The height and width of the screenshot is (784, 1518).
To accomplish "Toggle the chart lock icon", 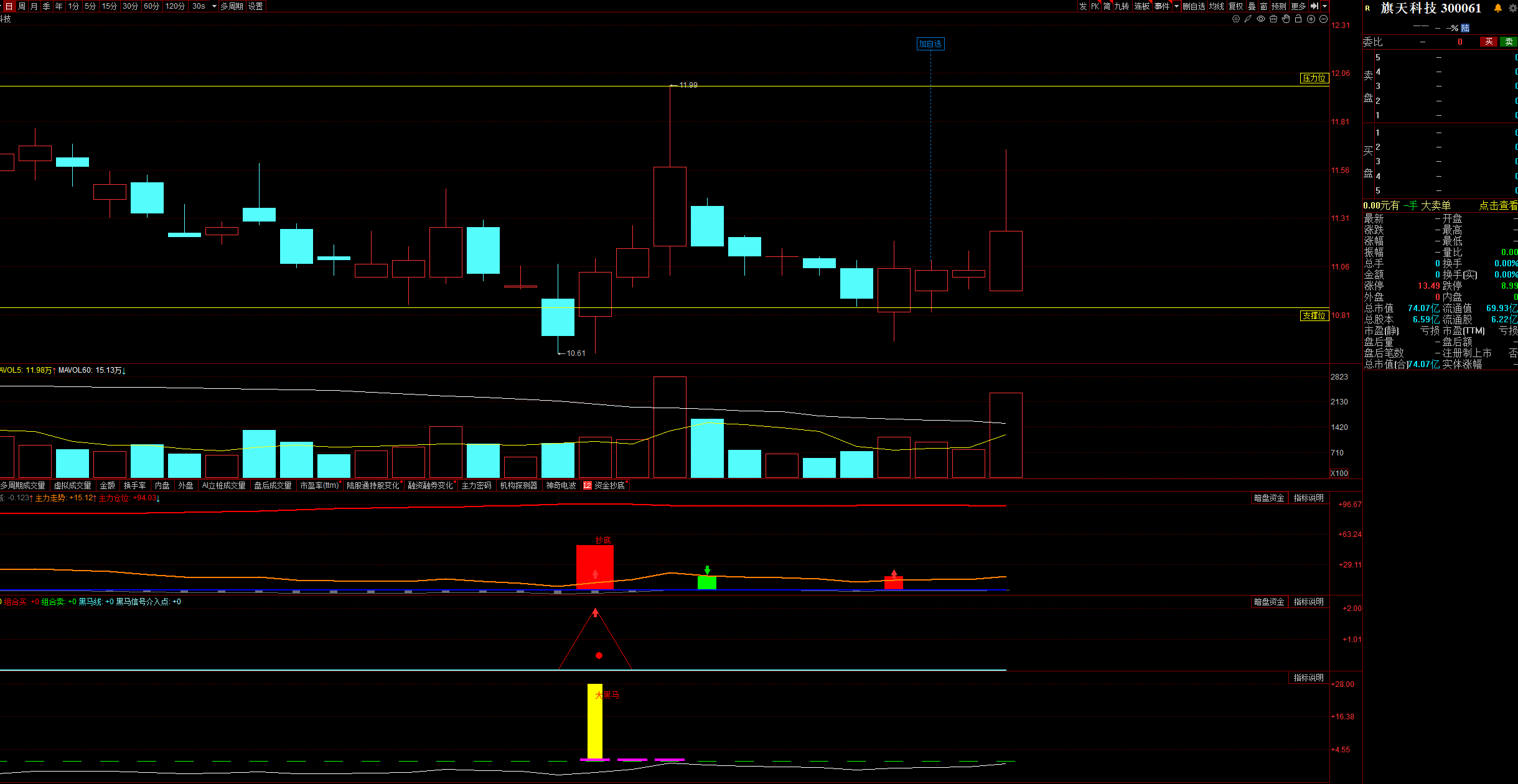I will click(1298, 19).
